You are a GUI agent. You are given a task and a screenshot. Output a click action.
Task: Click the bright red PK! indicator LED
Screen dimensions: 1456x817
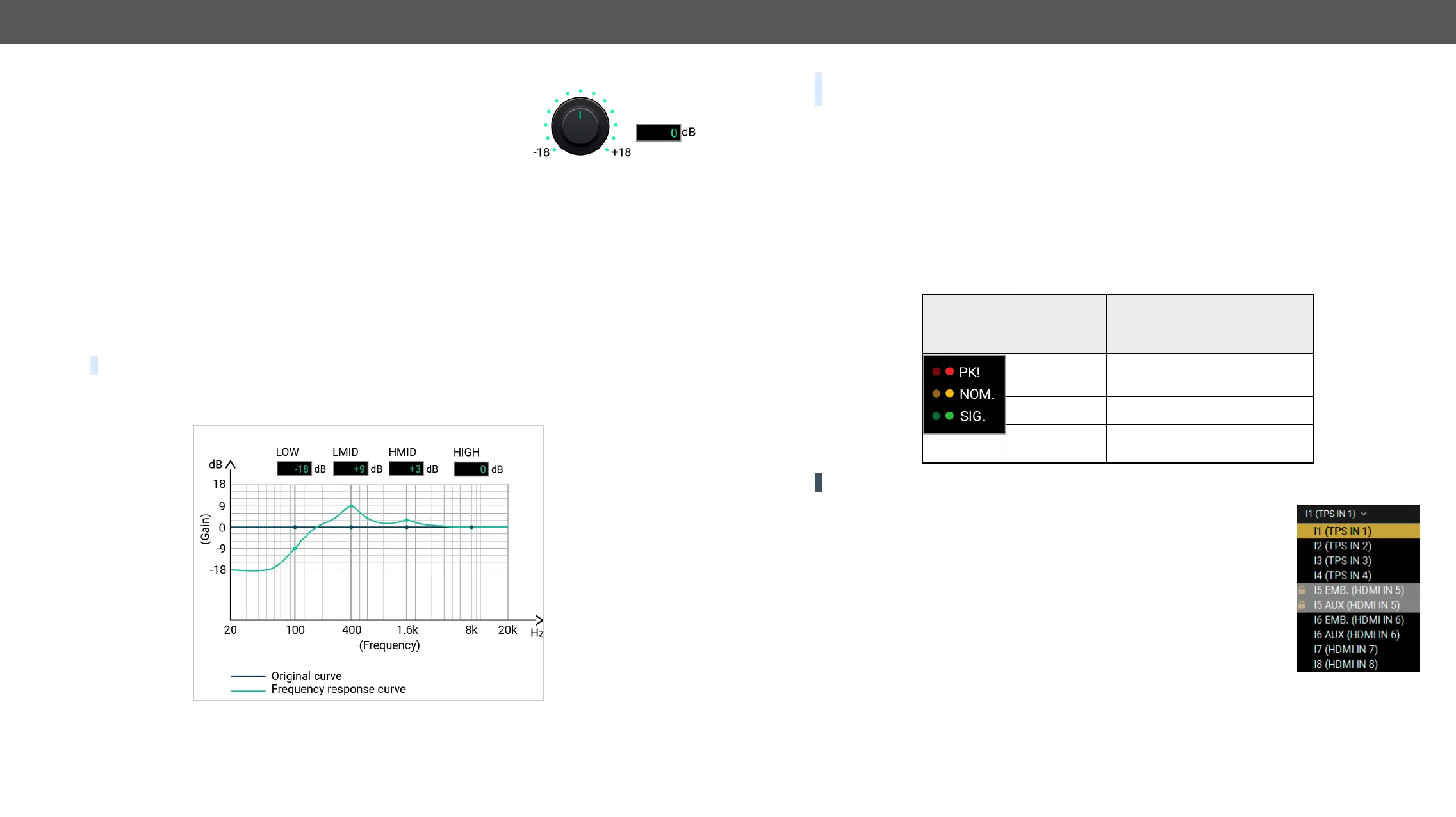pos(949,371)
